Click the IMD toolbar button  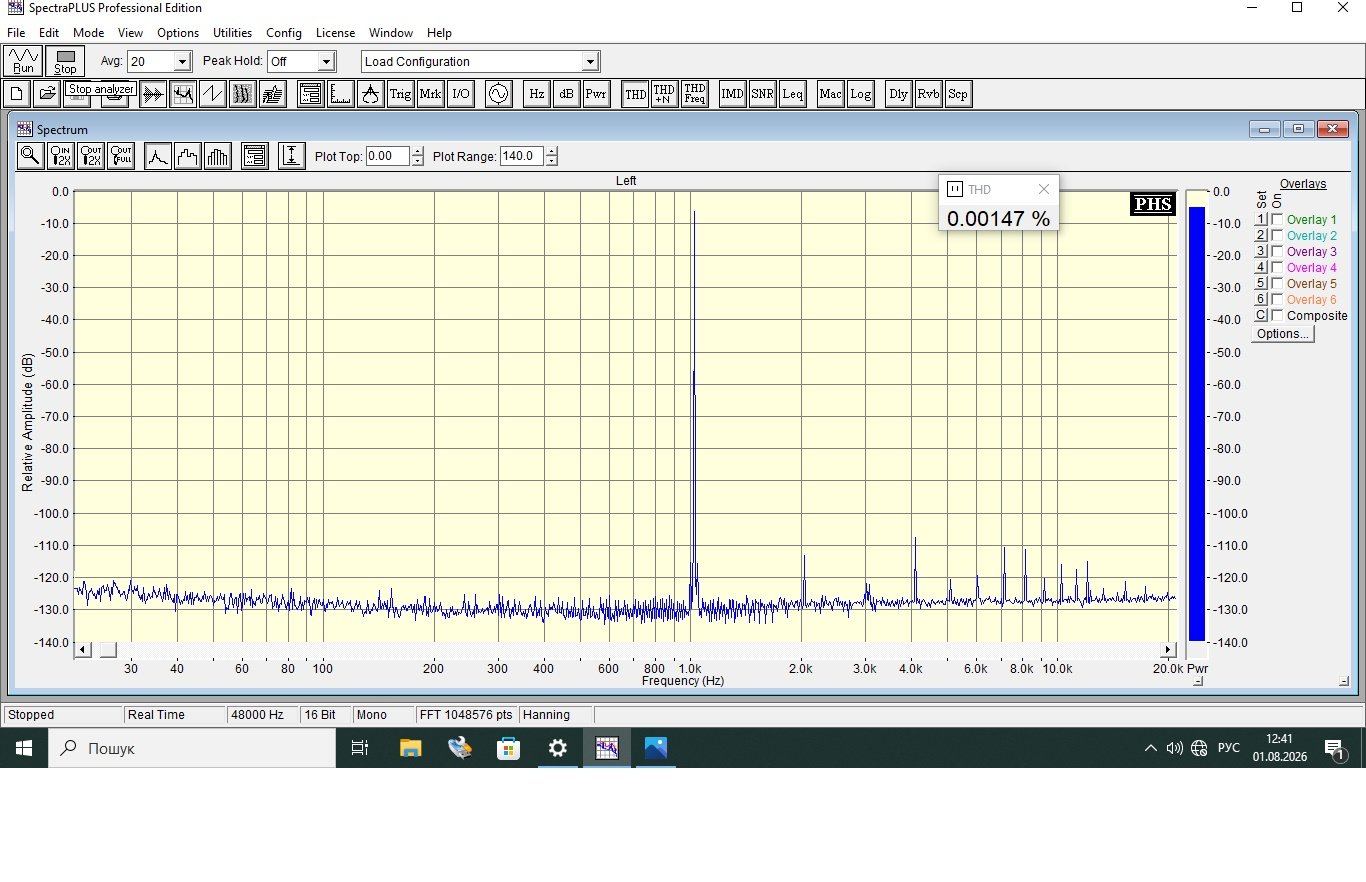pyautogui.click(x=733, y=94)
